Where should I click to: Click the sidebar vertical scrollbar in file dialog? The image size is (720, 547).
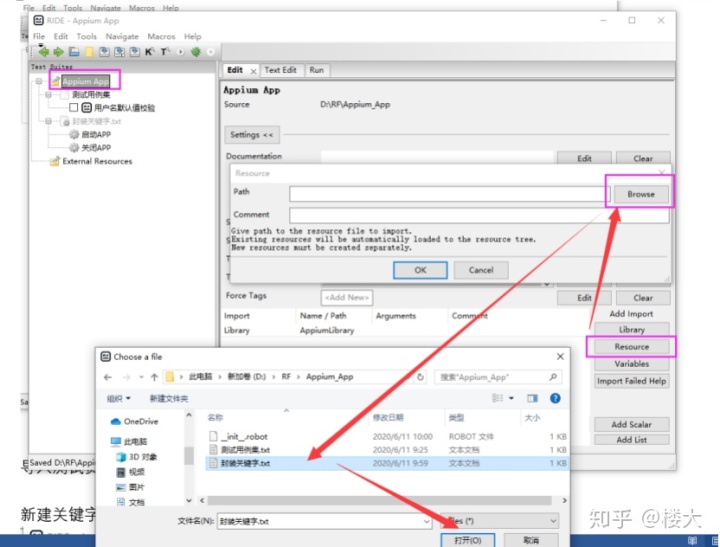189,456
